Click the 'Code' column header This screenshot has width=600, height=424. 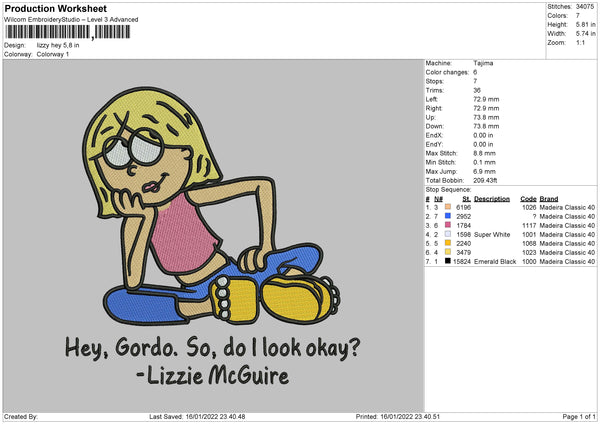click(528, 199)
